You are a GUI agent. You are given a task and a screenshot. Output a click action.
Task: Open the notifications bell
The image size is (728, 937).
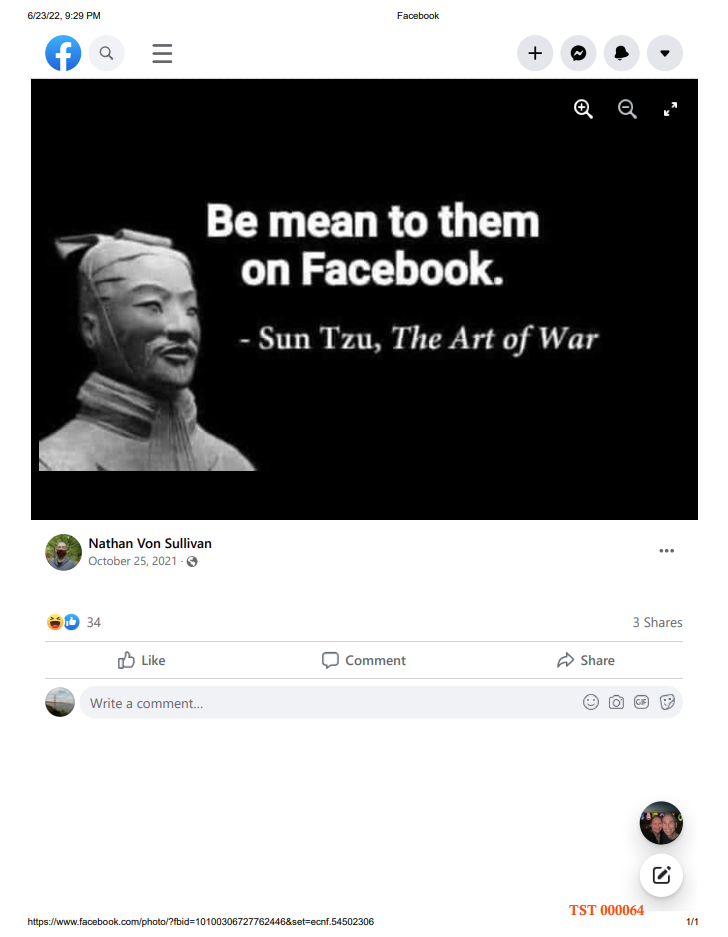click(x=622, y=53)
